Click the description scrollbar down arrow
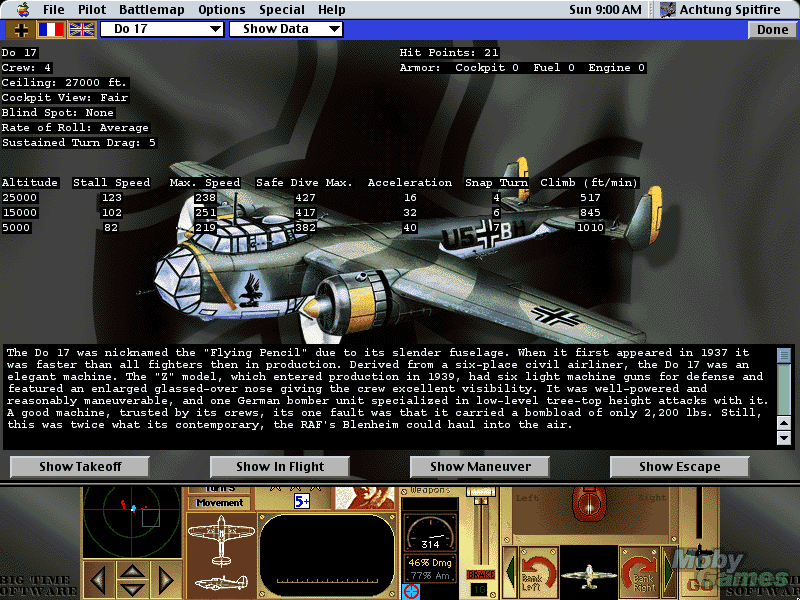Screen dimensions: 800x600 click(784, 438)
